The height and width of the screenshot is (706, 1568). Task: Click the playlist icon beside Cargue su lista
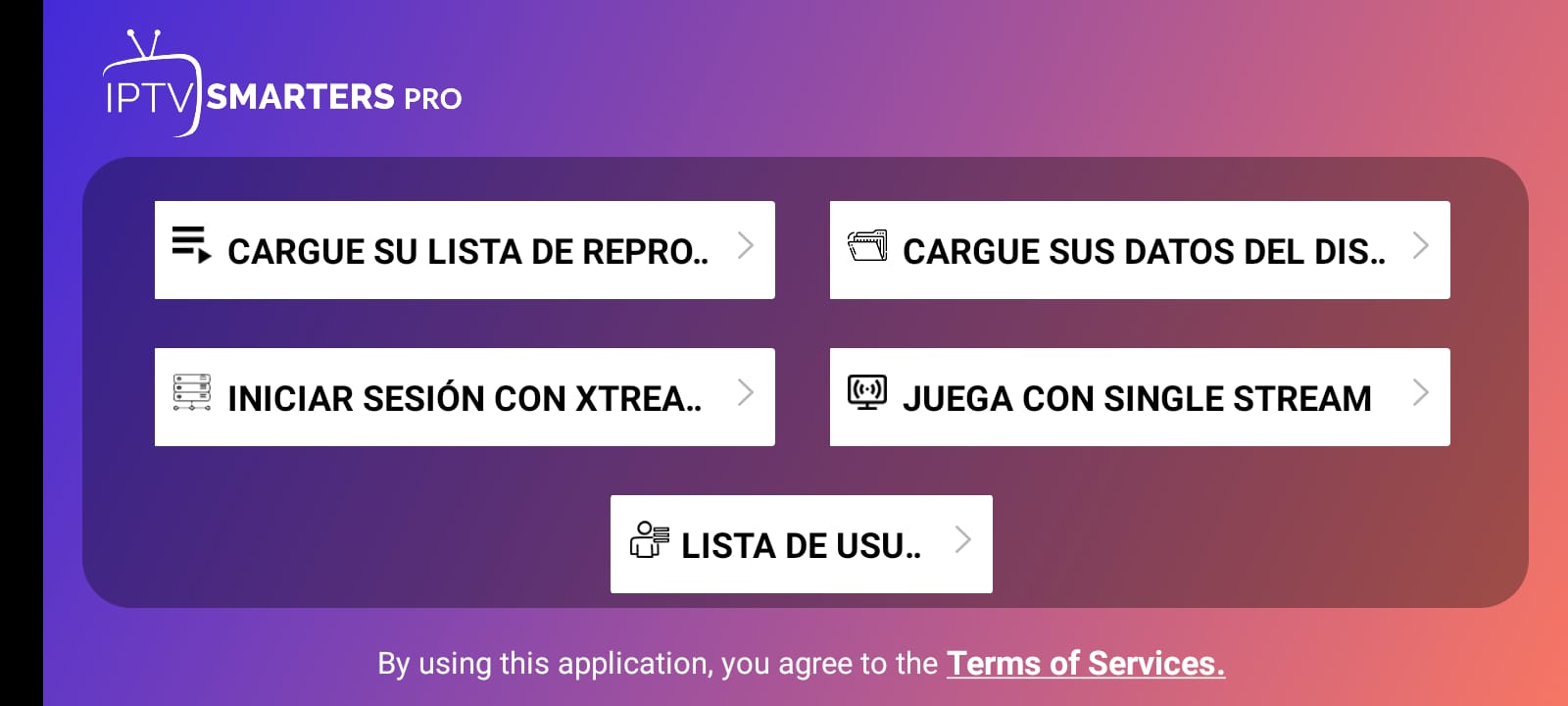coord(191,244)
